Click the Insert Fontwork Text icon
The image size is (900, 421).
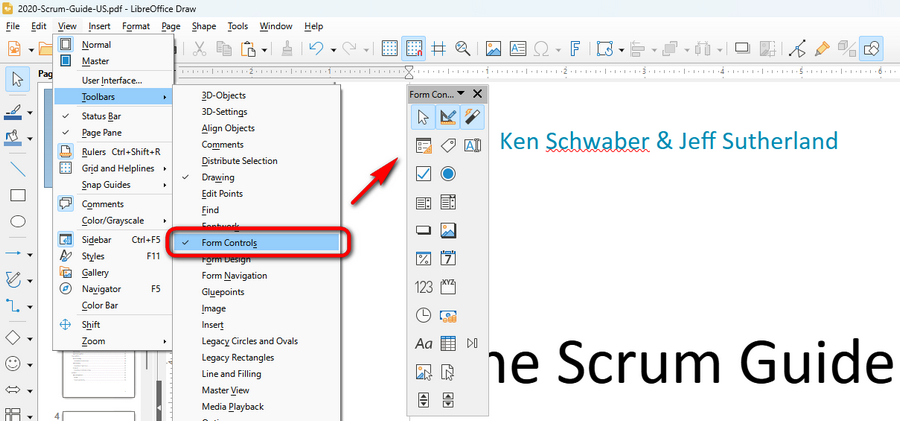(575, 48)
